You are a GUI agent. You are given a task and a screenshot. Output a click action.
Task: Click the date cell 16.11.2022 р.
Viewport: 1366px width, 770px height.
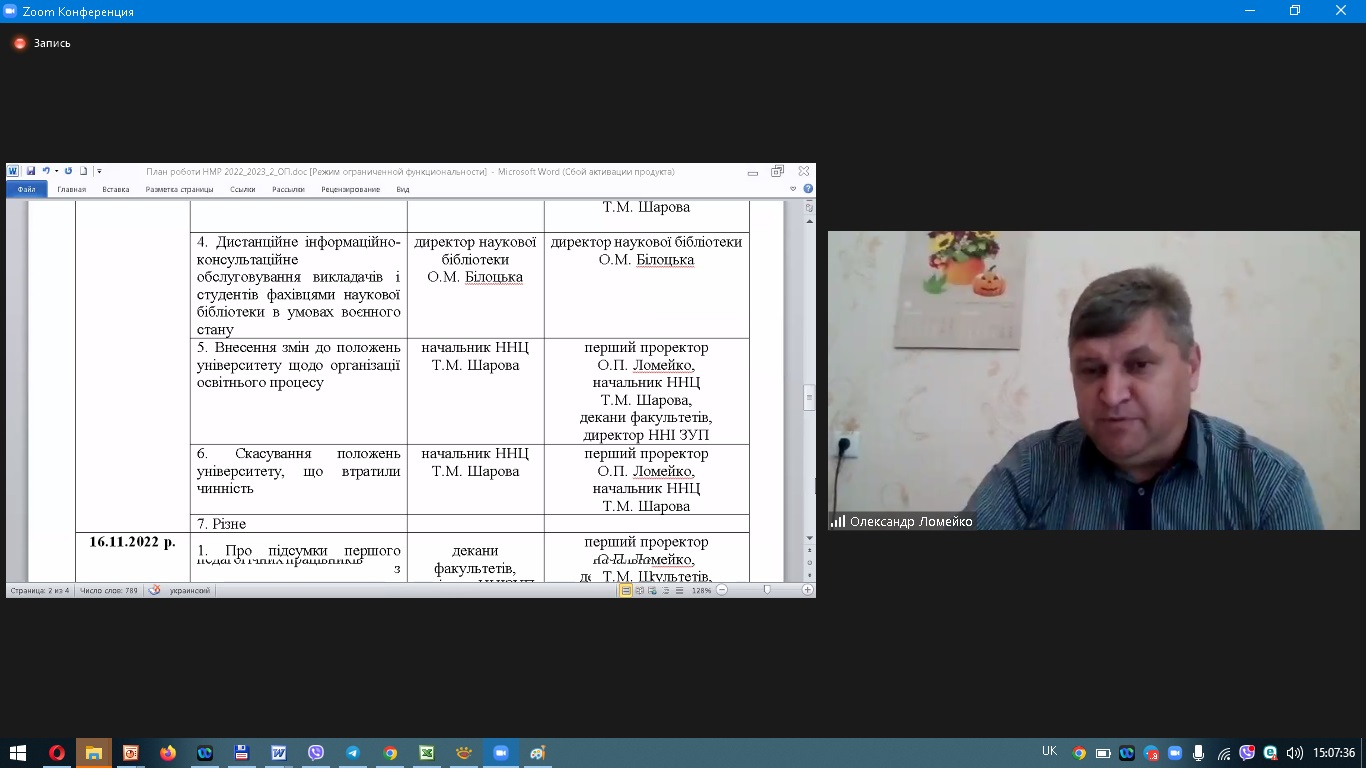tap(133, 542)
